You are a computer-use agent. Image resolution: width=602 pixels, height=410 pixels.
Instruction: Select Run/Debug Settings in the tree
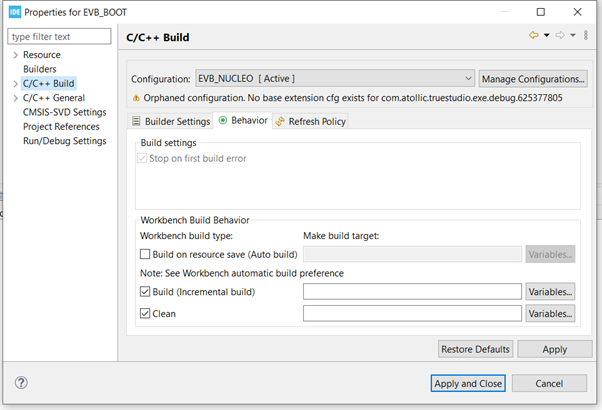(x=64, y=141)
